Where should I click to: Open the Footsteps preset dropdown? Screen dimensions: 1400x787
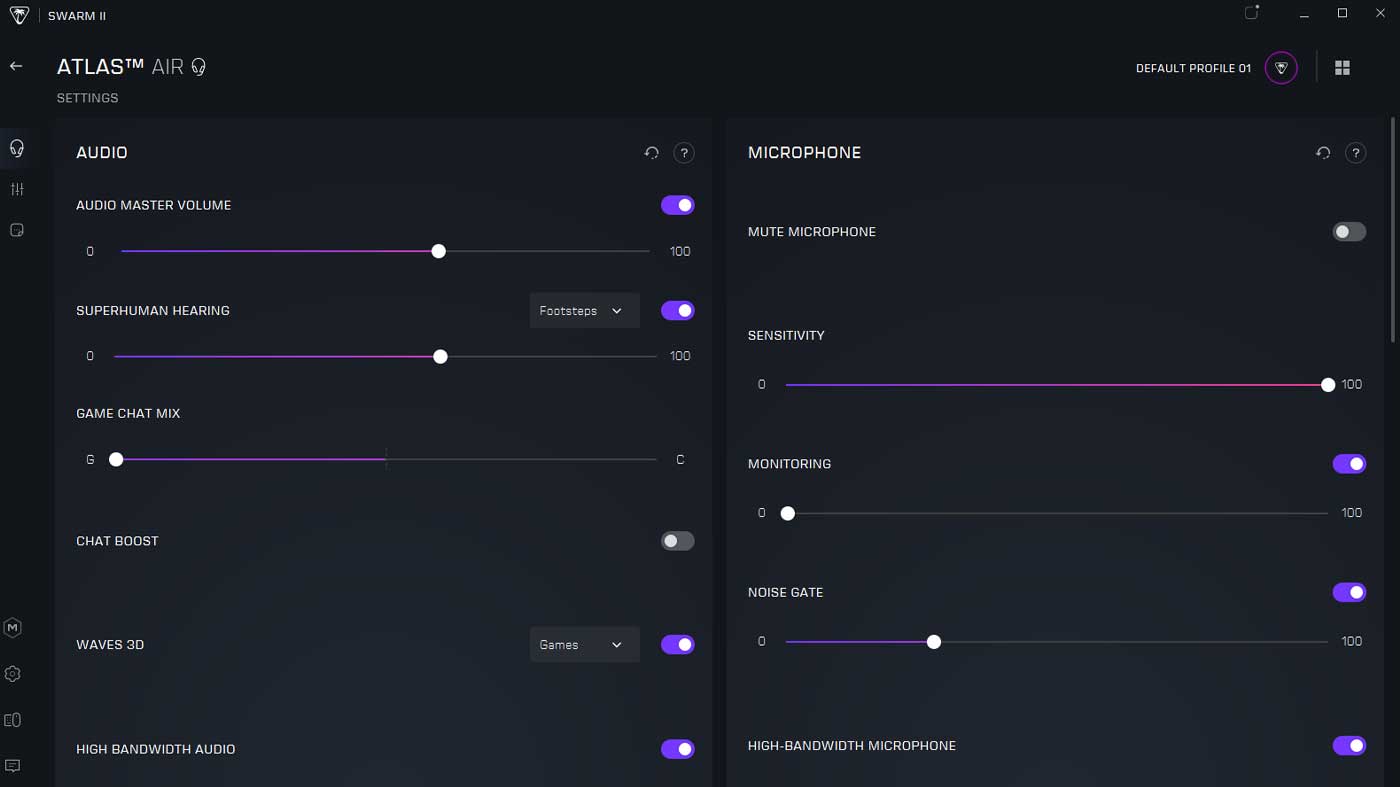tap(584, 311)
